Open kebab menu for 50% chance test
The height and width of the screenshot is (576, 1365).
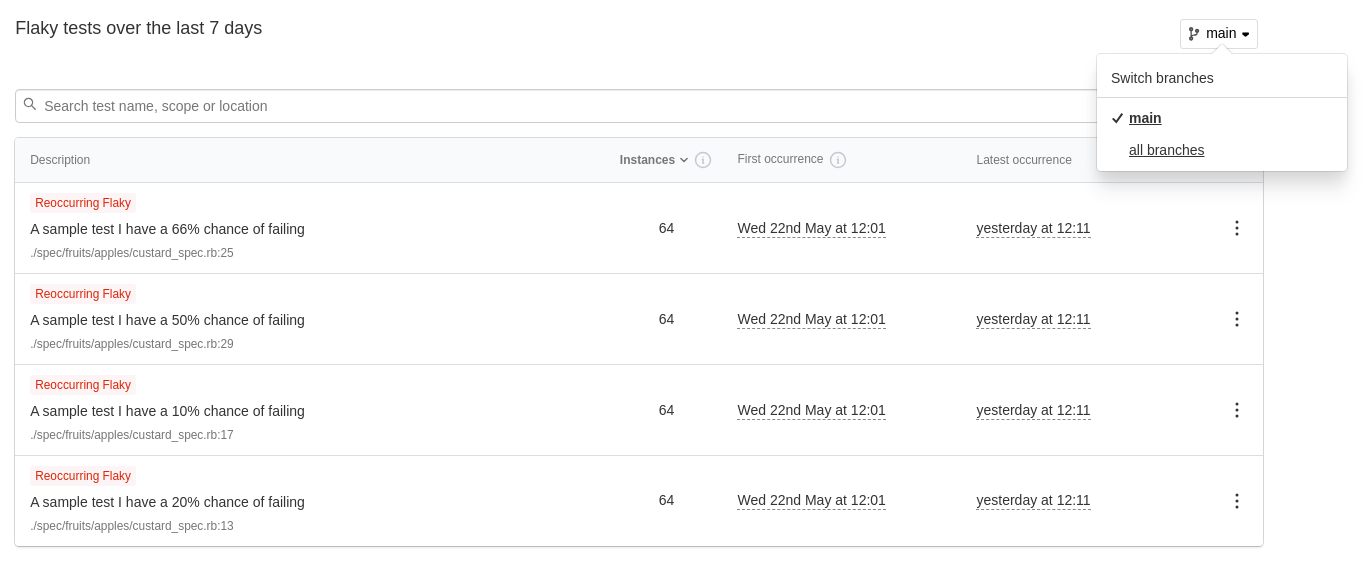tap(1236, 319)
